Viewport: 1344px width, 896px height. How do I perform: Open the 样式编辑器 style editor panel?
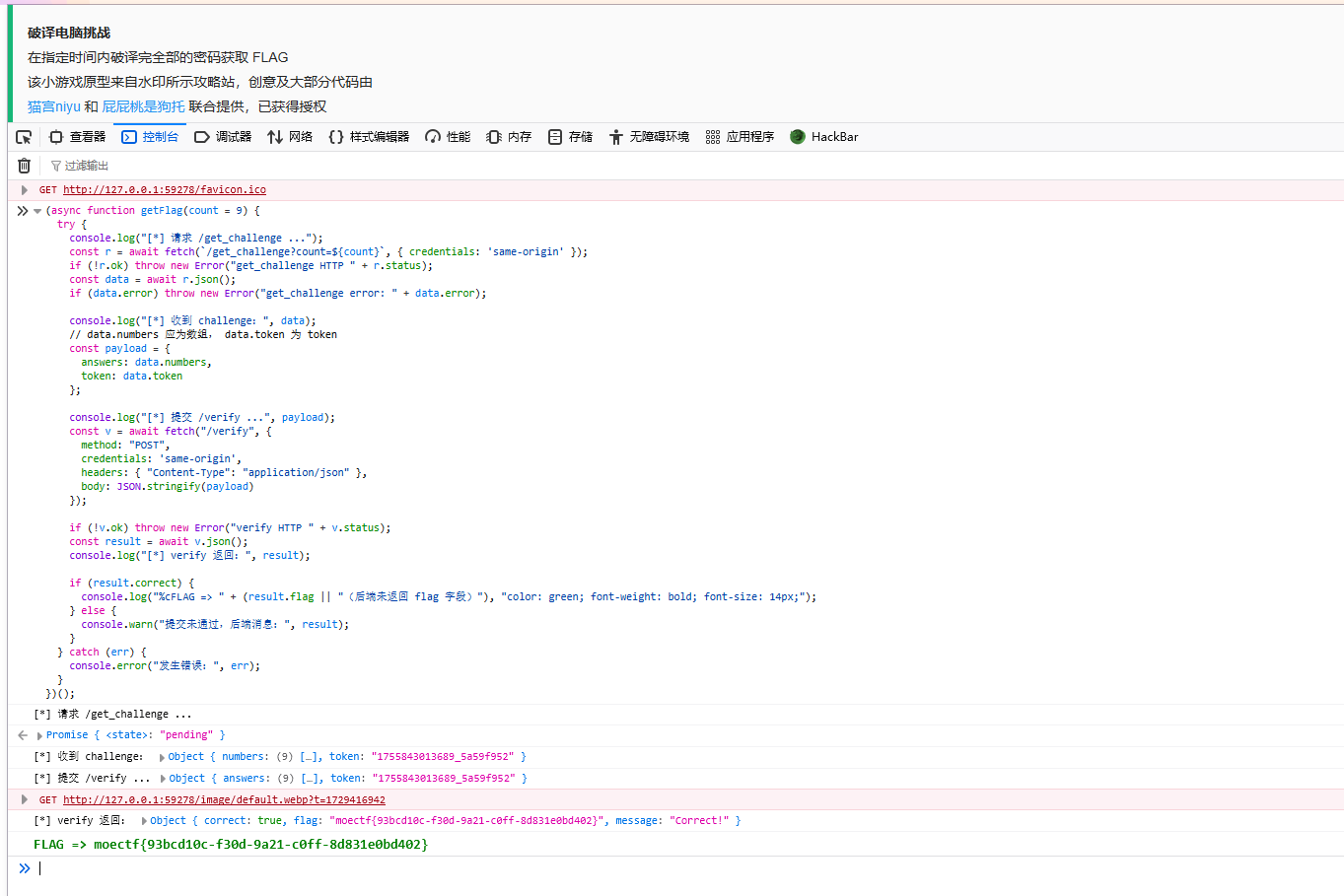pyautogui.click(x=369, y=137)
